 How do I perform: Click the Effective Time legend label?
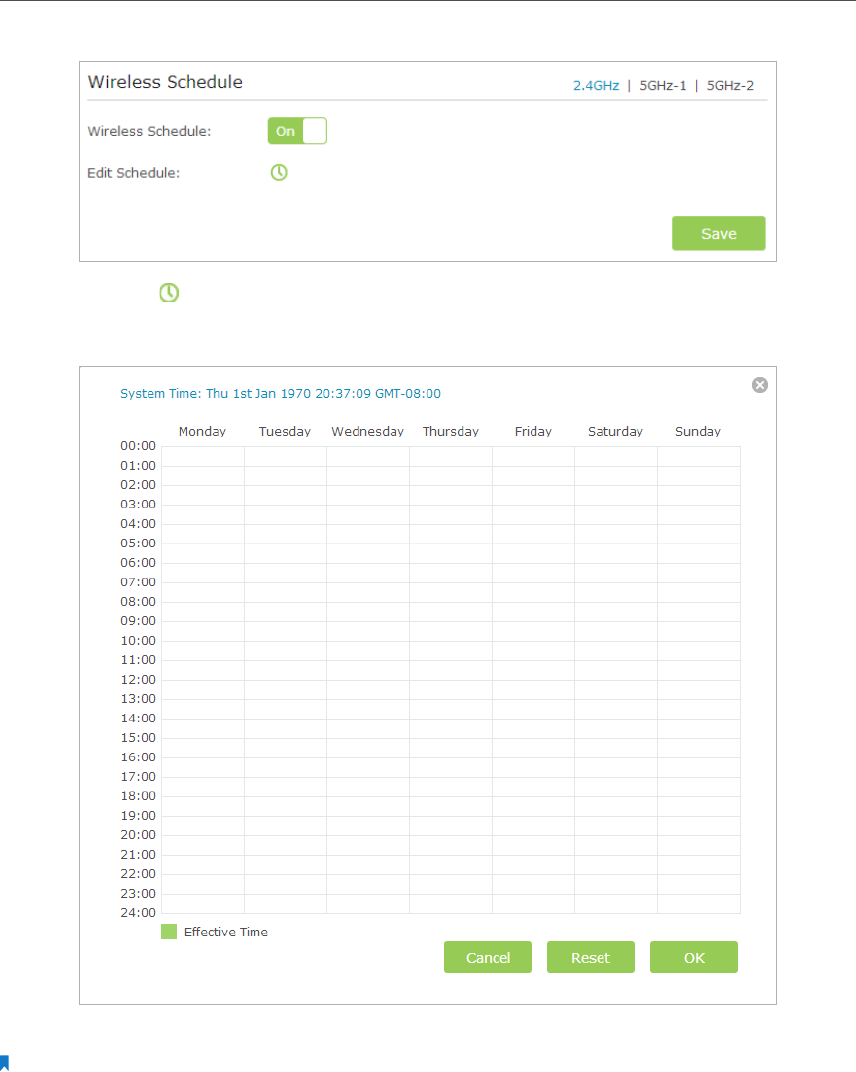[x=226, y=932]
